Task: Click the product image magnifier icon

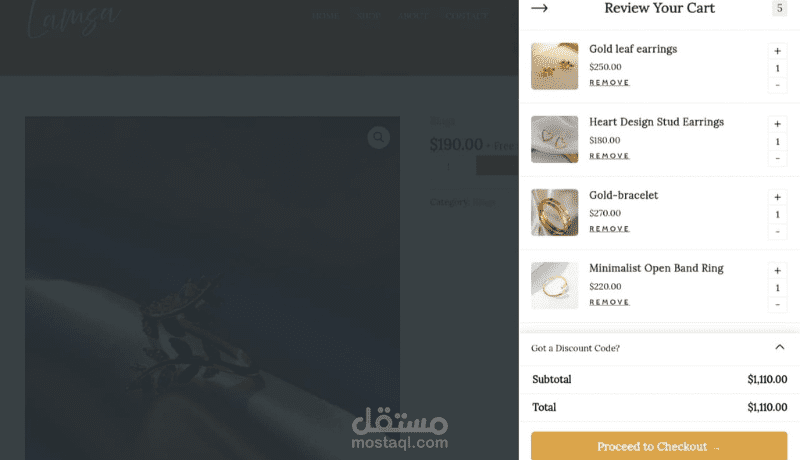Action: click(379, 137)
